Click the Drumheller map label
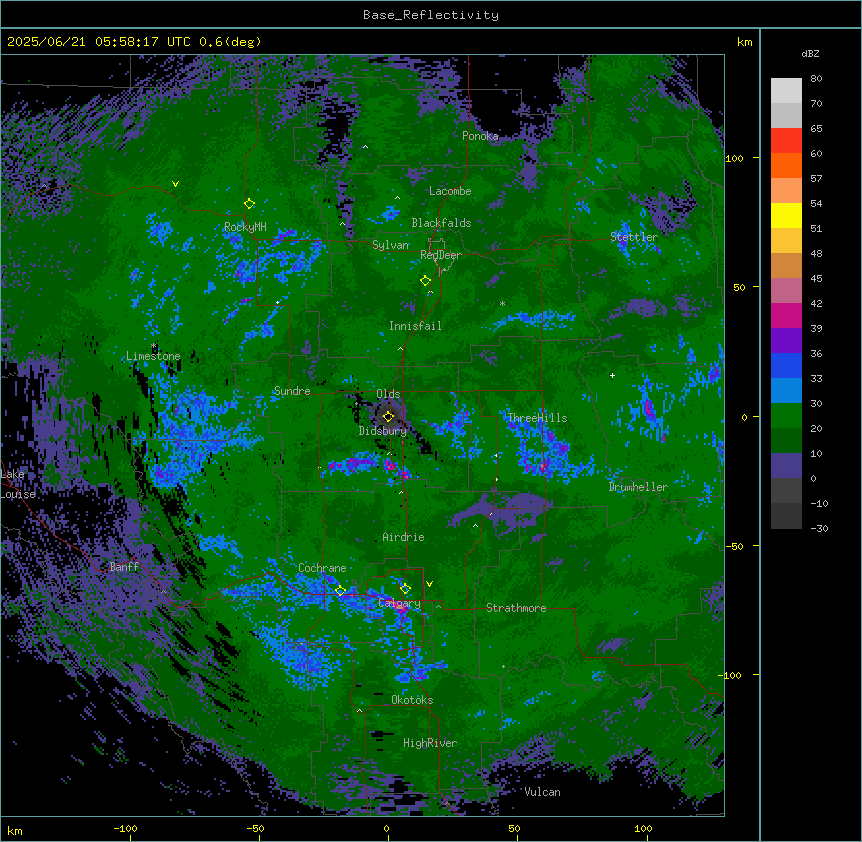Image resolution: width=862 pixels, height=842 pixels. coord(638,487)
